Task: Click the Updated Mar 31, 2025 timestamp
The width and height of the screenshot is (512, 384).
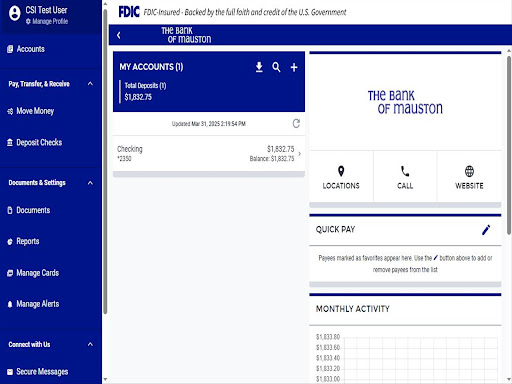Action: 209,124
